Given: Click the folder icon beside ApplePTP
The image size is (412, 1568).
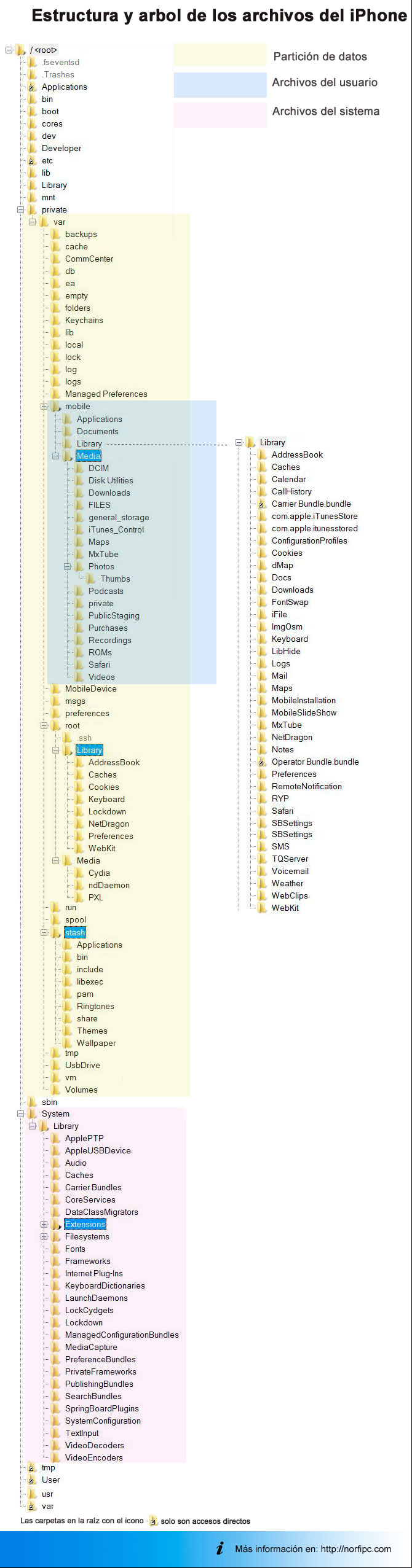Looking at the screenshot, I should click(x=55, y=1138).
